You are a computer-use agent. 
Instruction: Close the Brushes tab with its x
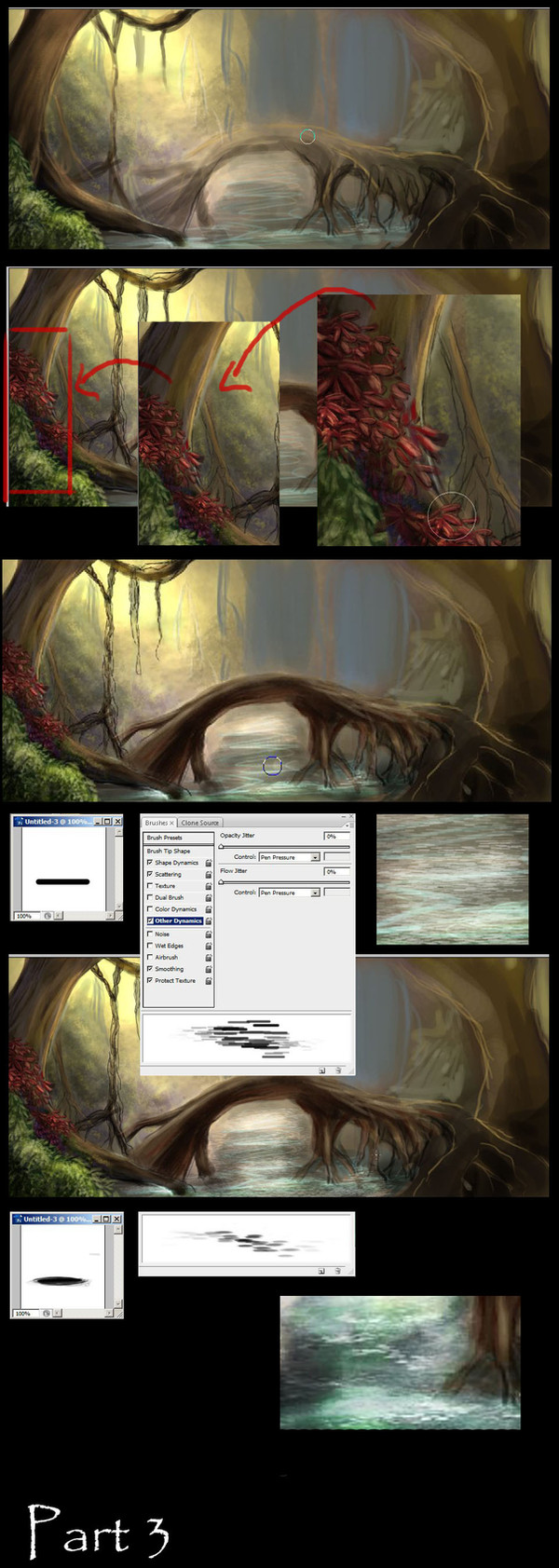172,823
